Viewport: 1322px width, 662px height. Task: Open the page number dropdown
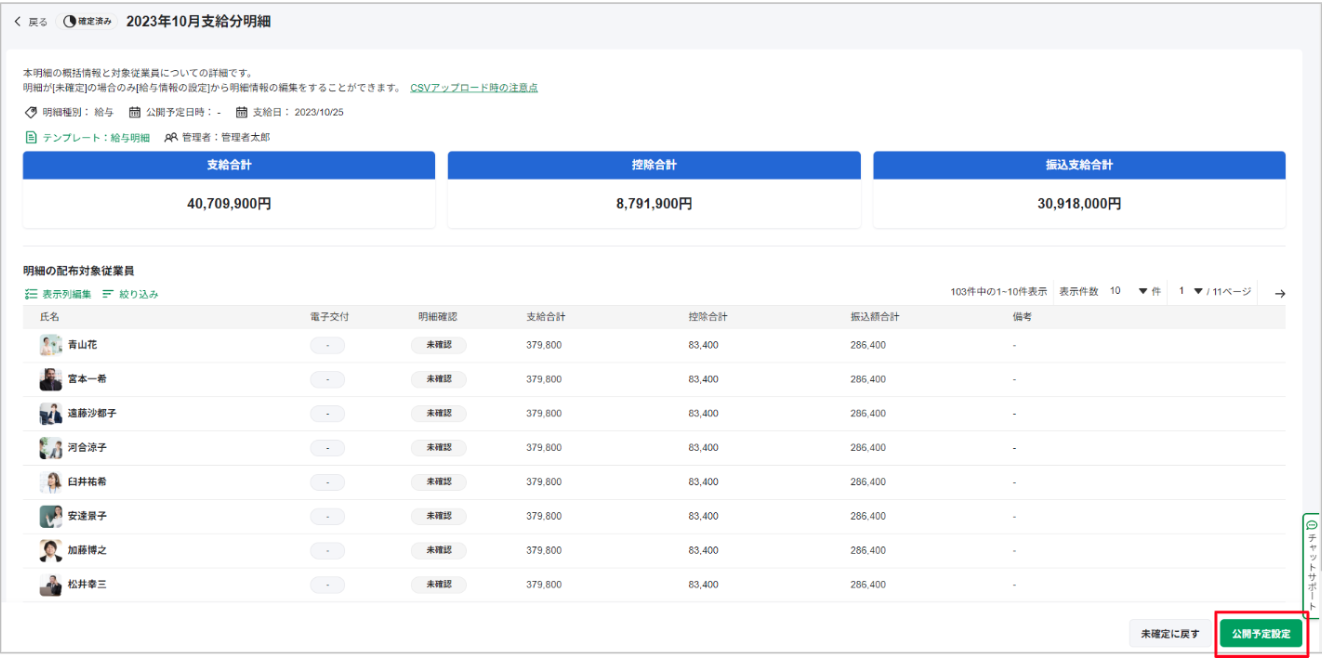point(1197,292)
